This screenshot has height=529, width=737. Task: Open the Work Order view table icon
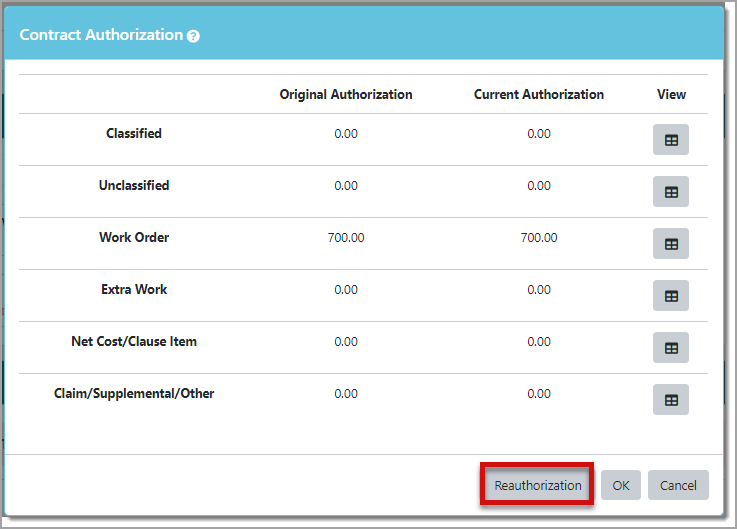671,244
